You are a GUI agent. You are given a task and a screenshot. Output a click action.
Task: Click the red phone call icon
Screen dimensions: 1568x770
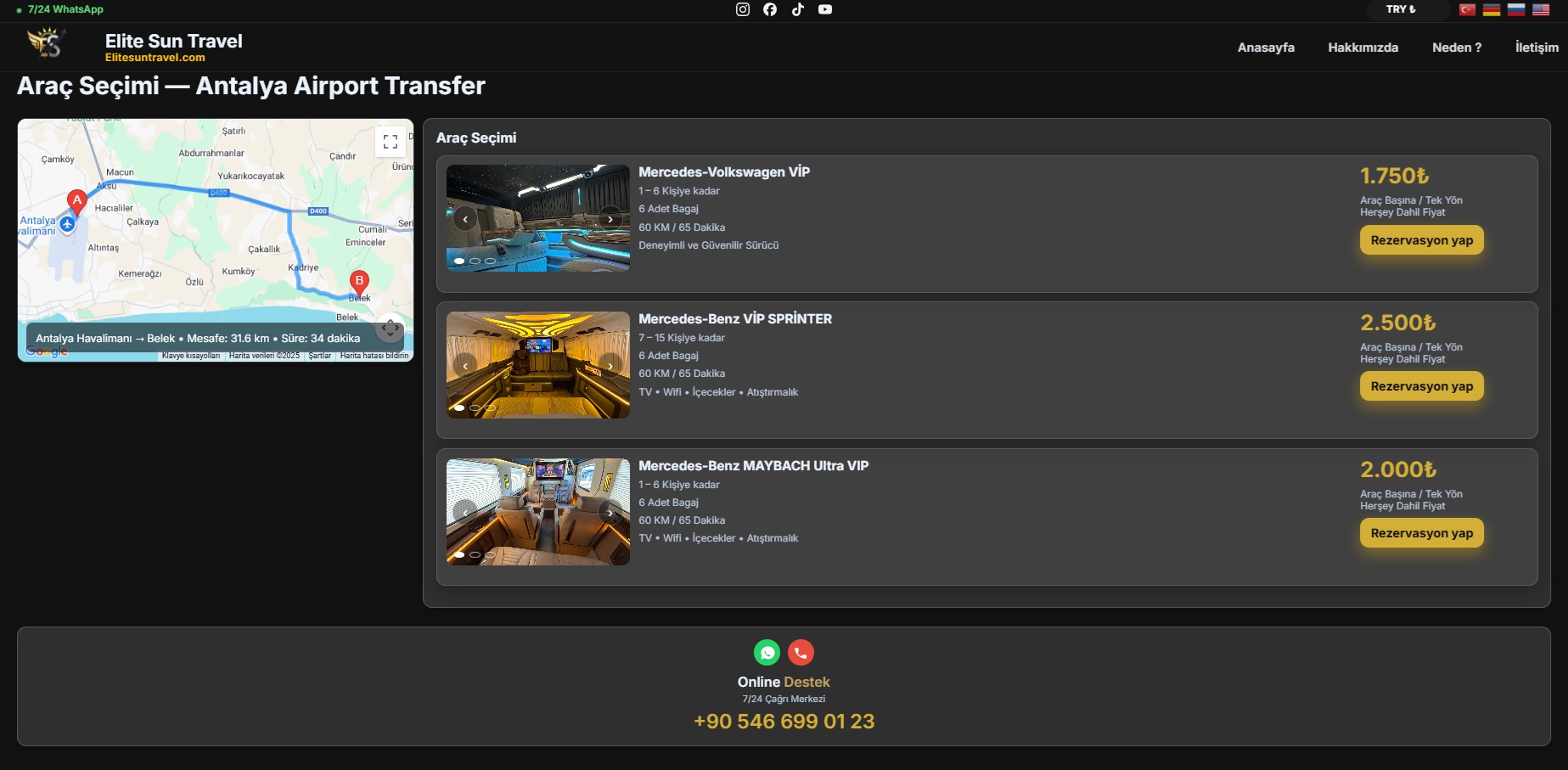[x=801, y=652]
